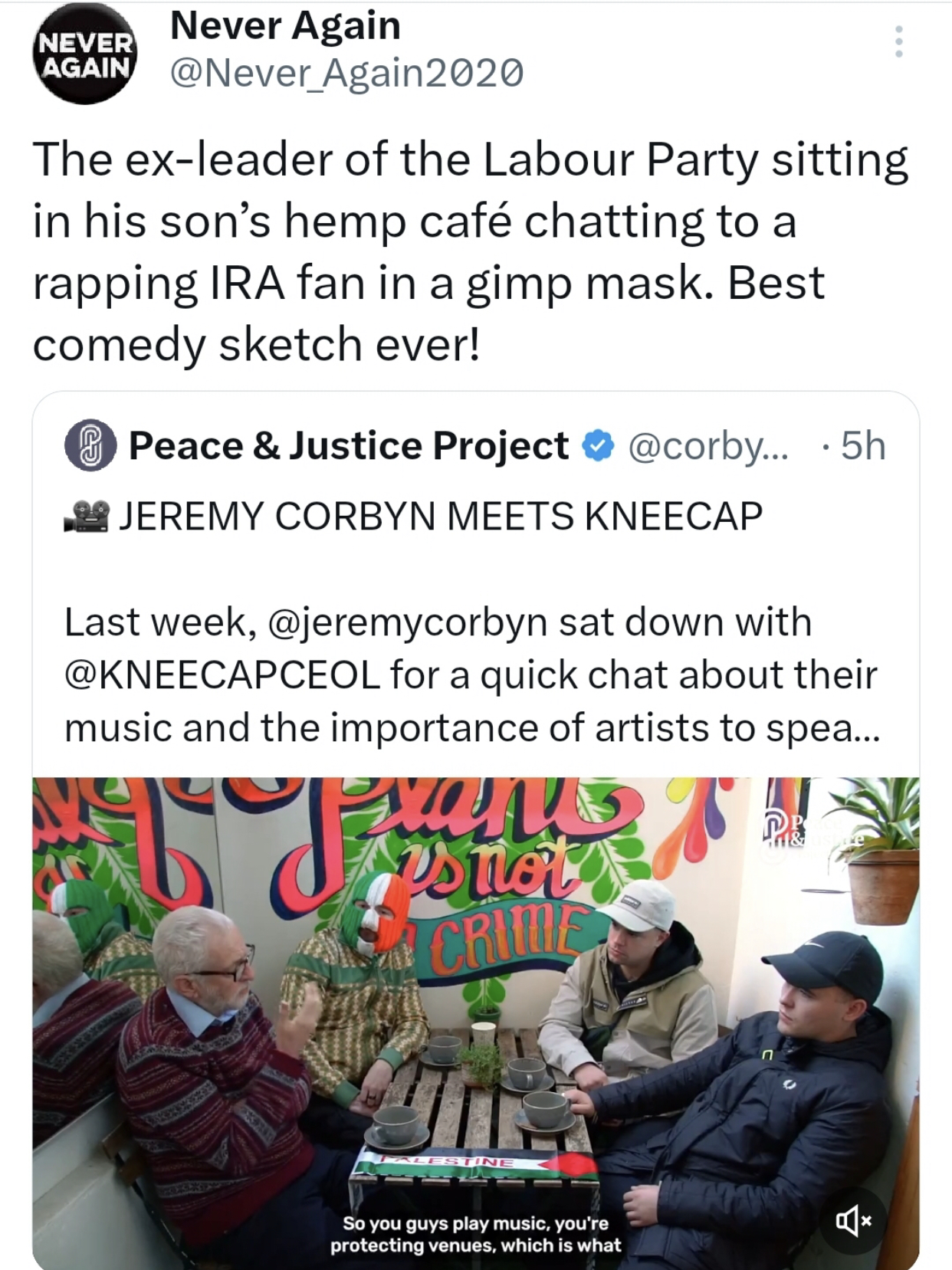952x1270 pixels.
Task: Tap the video subtitle caption text
Action: pos(475,1234)
